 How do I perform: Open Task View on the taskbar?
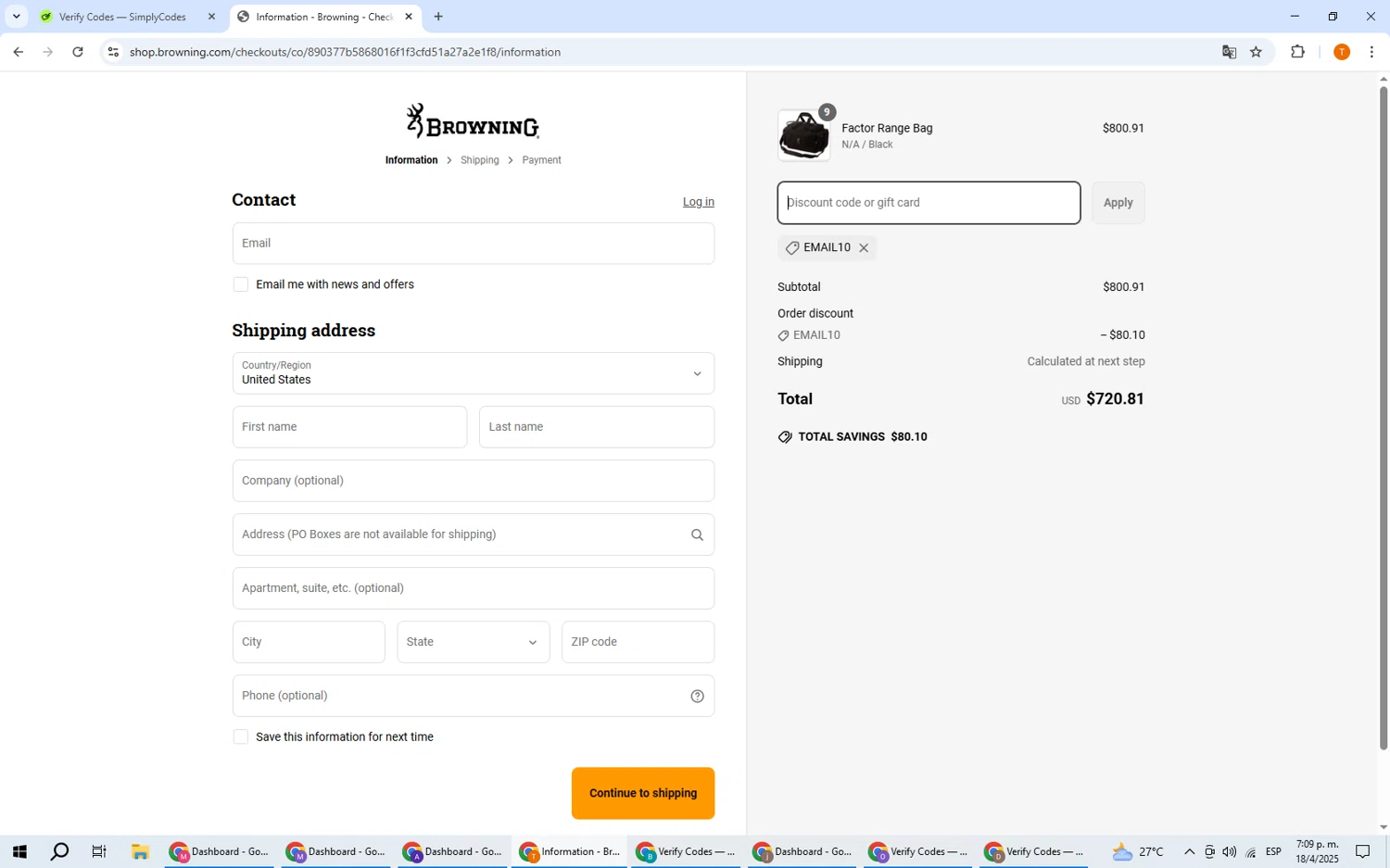point(99,852)
